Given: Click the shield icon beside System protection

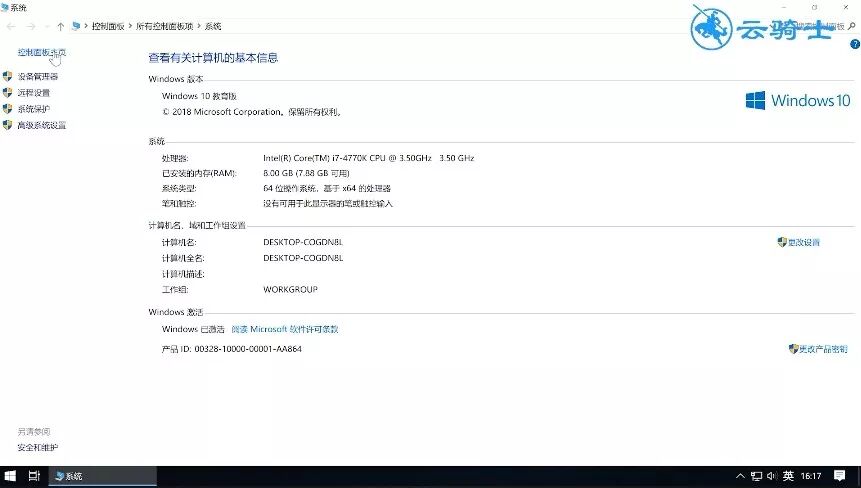Looking at the screenshot, I should pos(7,109).
